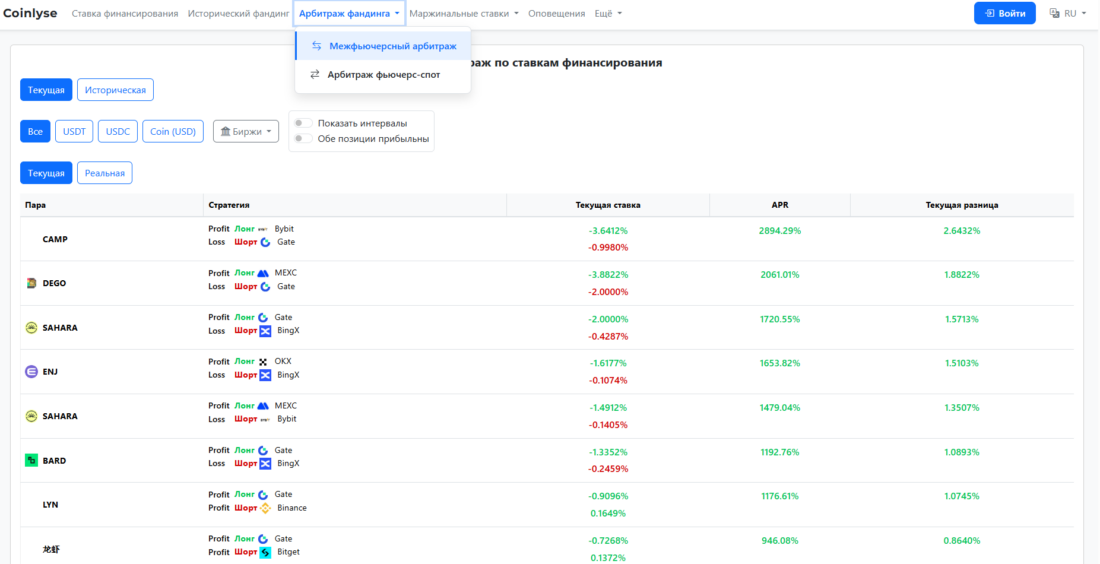Click the rate value -3.8822%
The height and width of the screenshot is (564, 1100).
click(608, 275)
